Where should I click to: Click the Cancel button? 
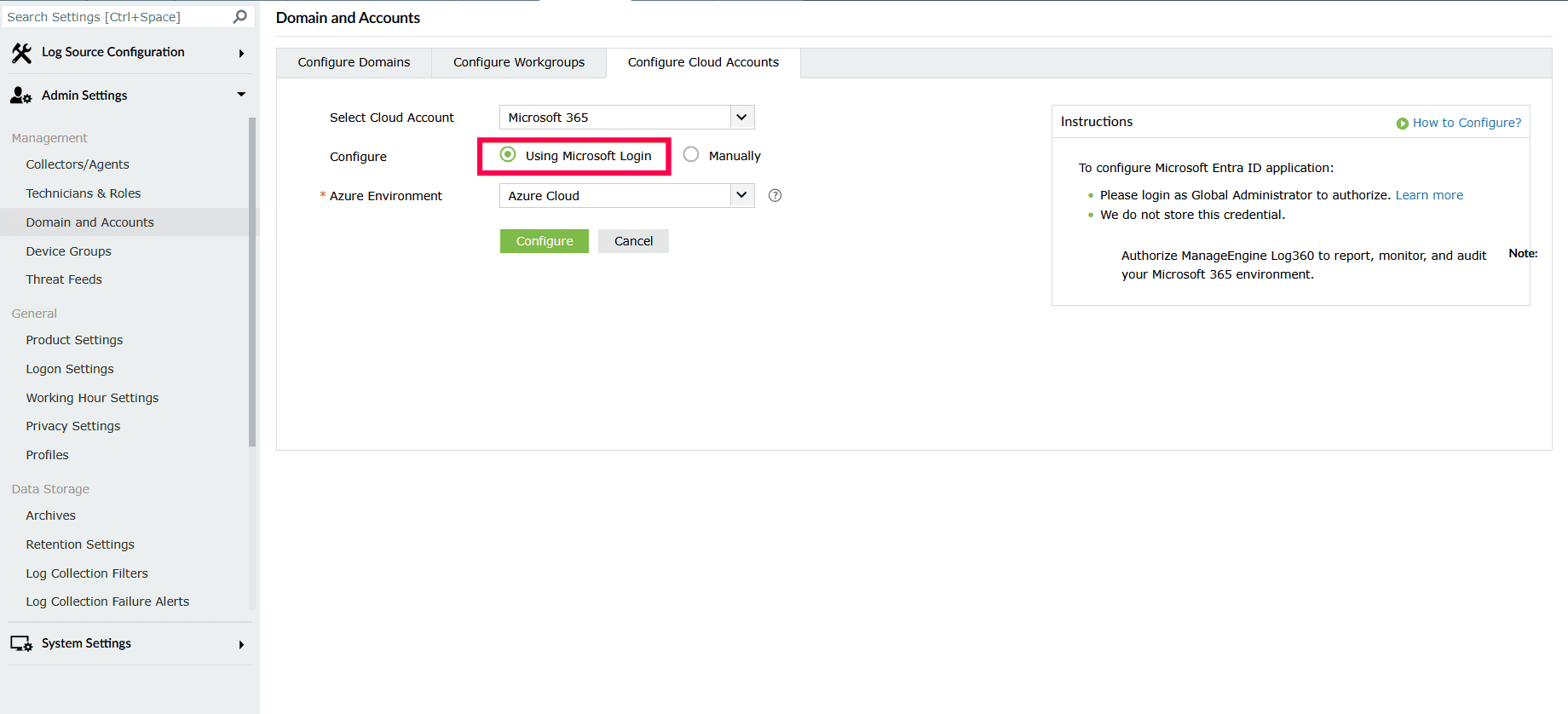[x=633, y=241]
